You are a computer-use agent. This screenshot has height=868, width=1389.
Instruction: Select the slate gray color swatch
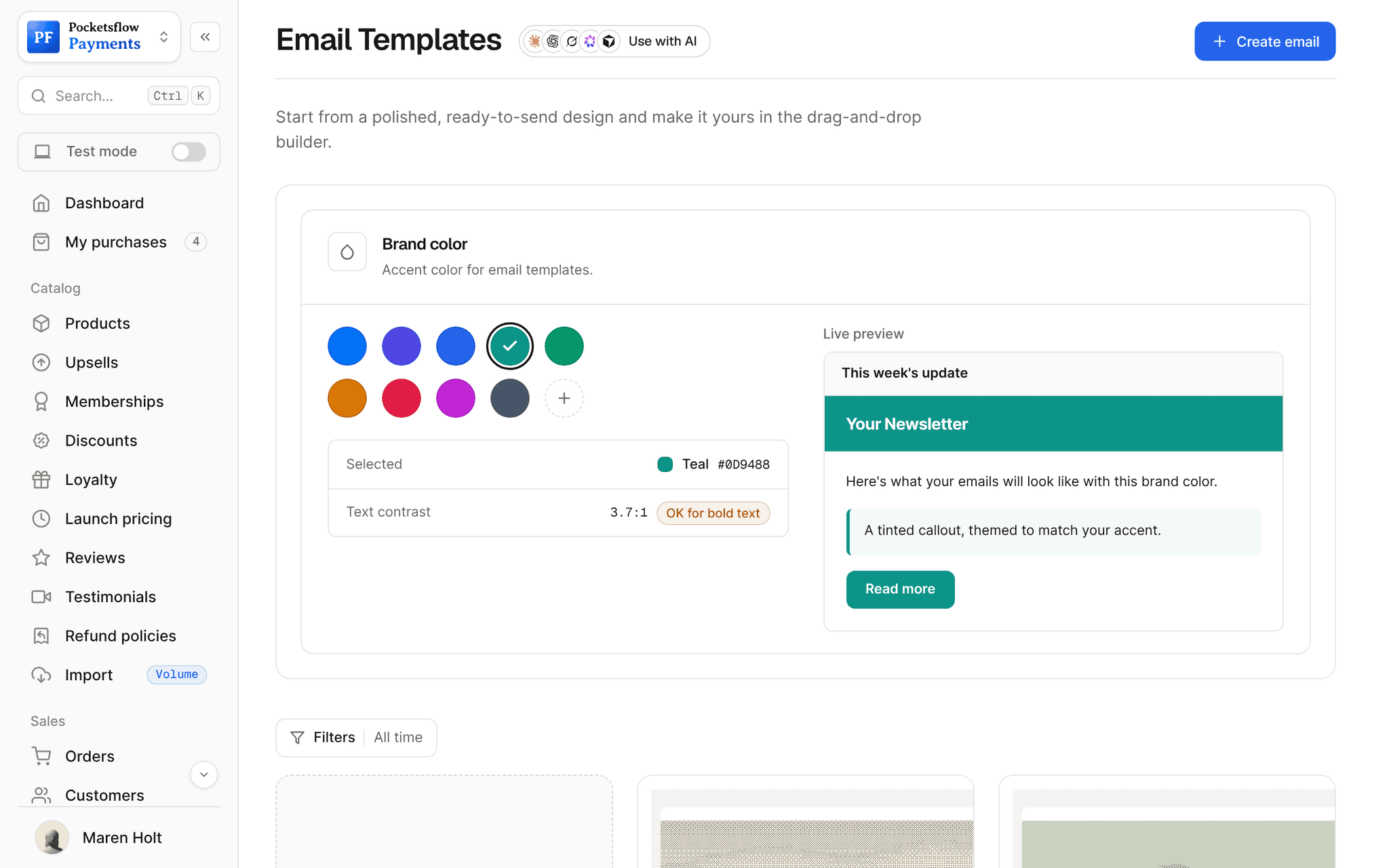point(510,398)
